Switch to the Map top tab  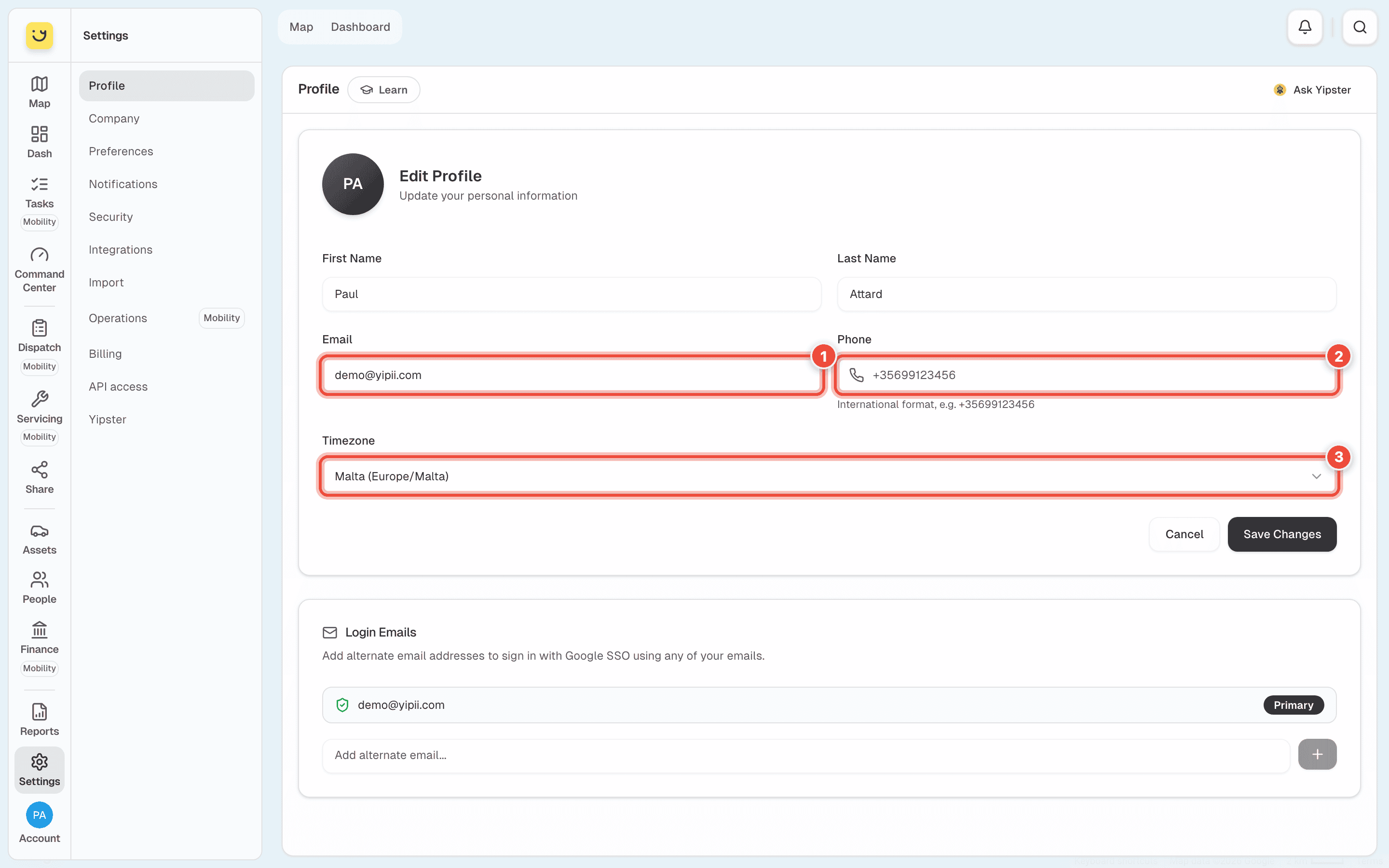[301, 27]
